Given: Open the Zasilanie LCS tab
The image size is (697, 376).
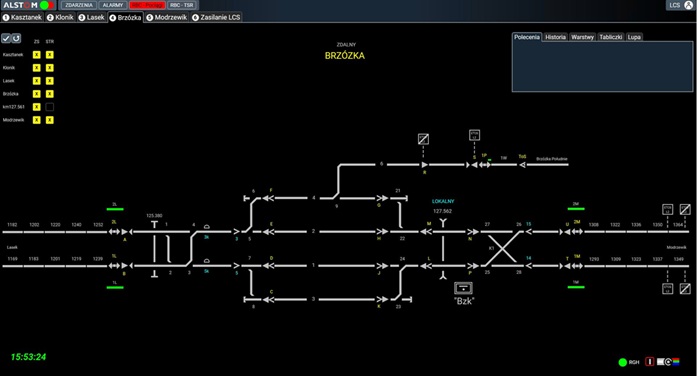Looking at the screenshot, I should 216,17.
